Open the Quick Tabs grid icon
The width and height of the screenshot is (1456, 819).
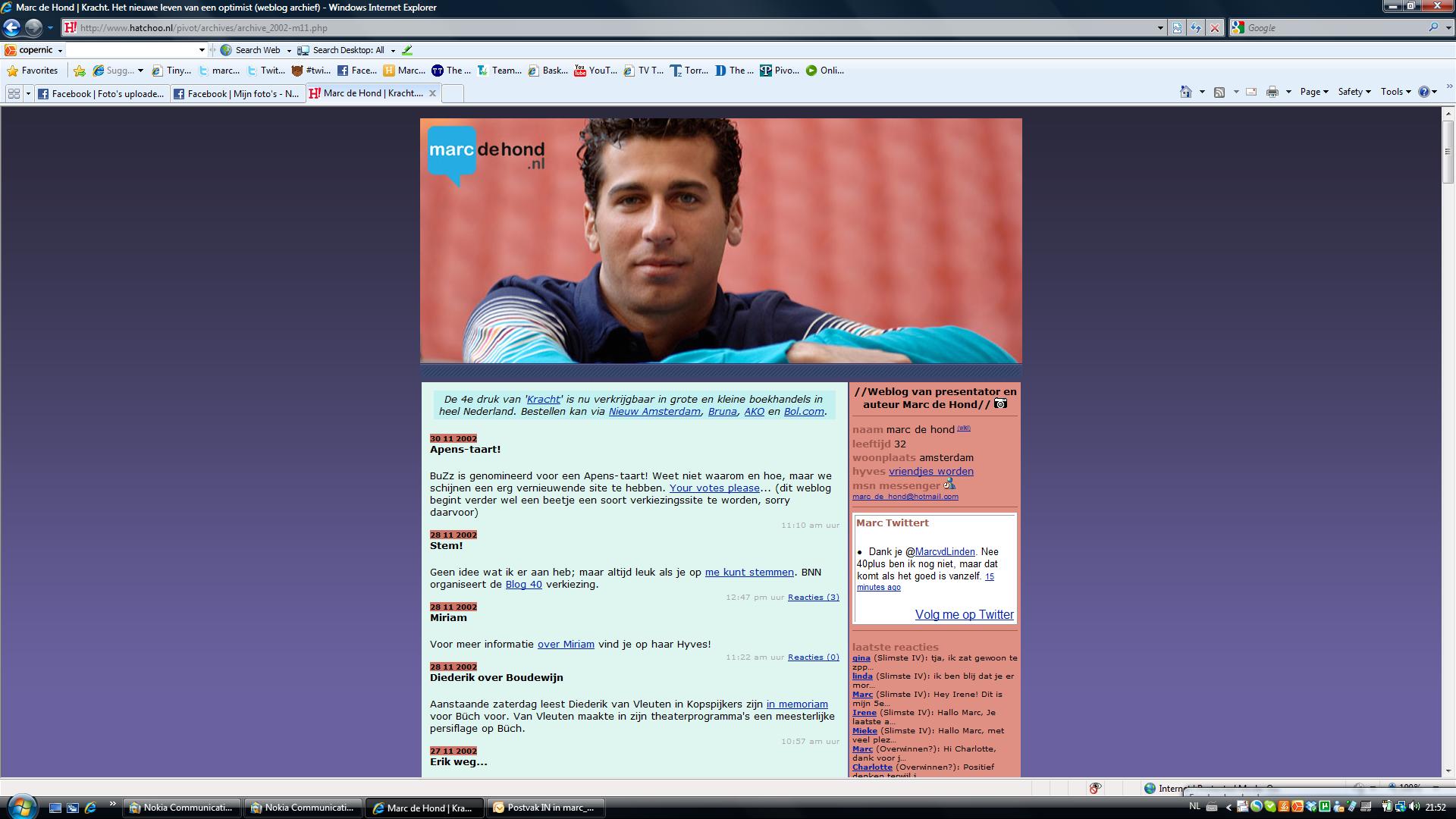pos(14,93)
